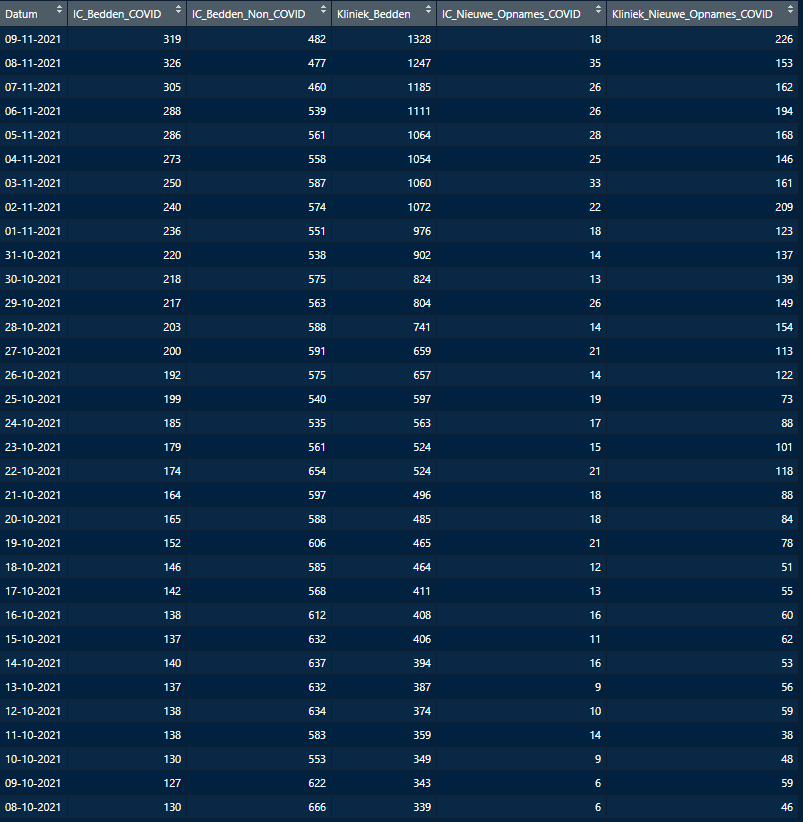
Task: Select date cell 04-11-2021
Action: tap(33, 159)
